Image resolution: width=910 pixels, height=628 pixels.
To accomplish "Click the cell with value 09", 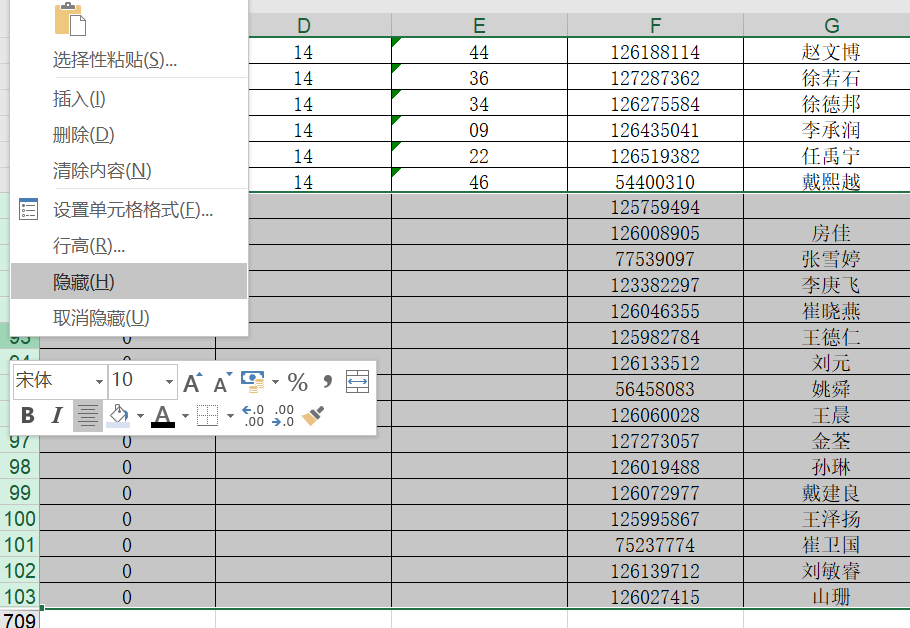I will point(479,129).
